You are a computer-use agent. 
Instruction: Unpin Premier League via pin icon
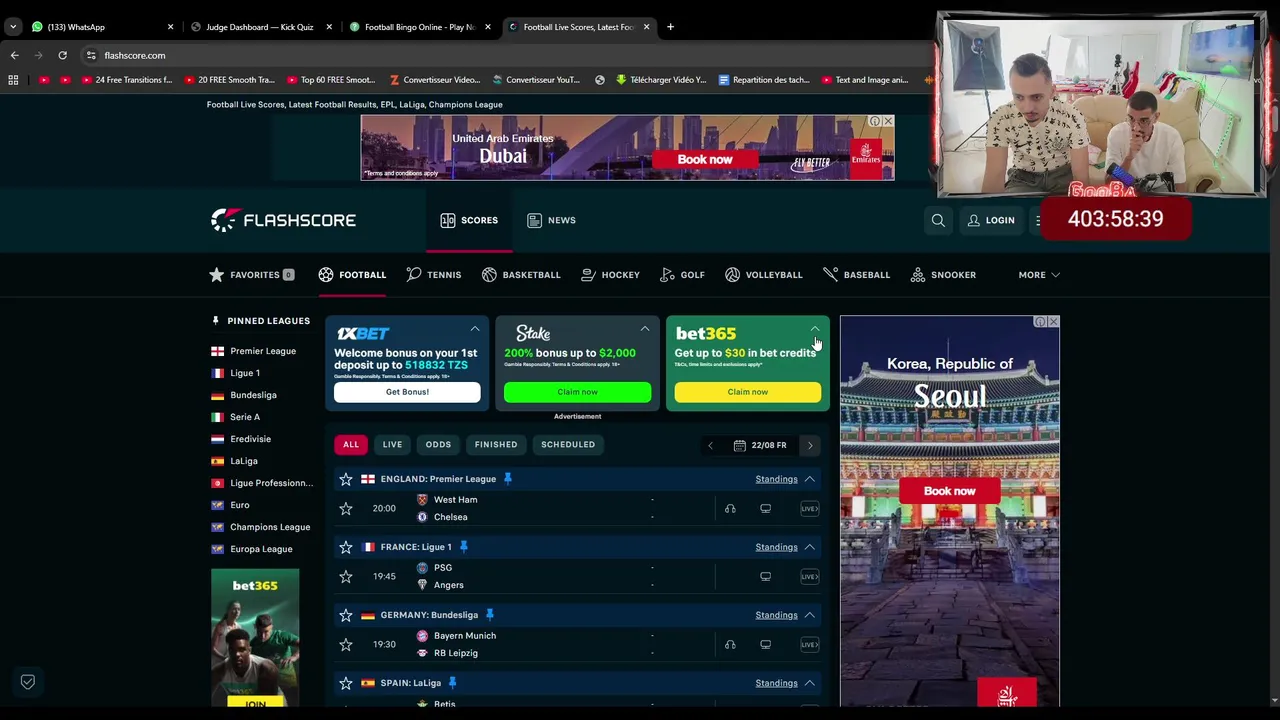pyautogui.click(x=508, y=479)
